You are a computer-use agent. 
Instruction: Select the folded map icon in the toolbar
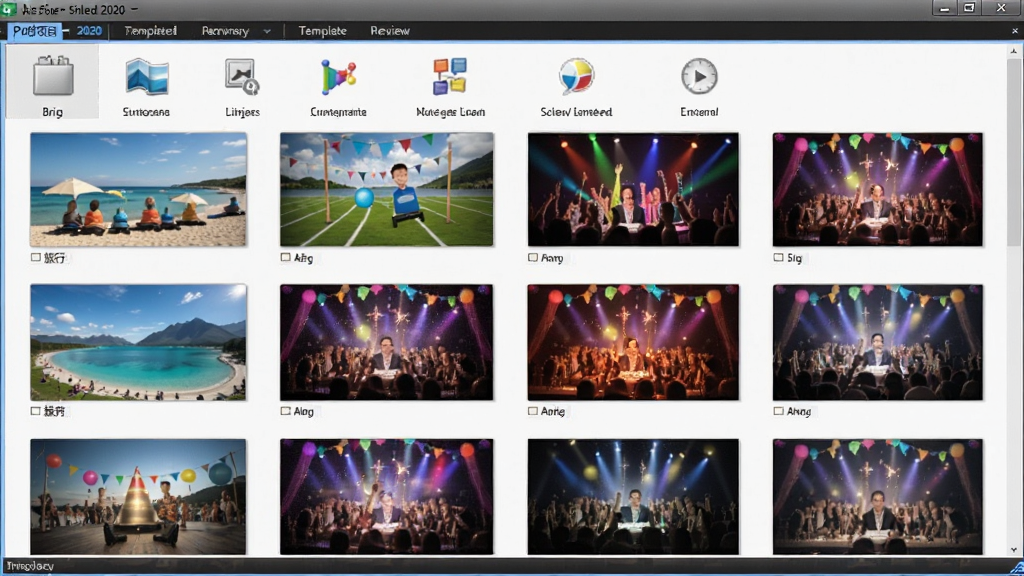coord(147,76)
